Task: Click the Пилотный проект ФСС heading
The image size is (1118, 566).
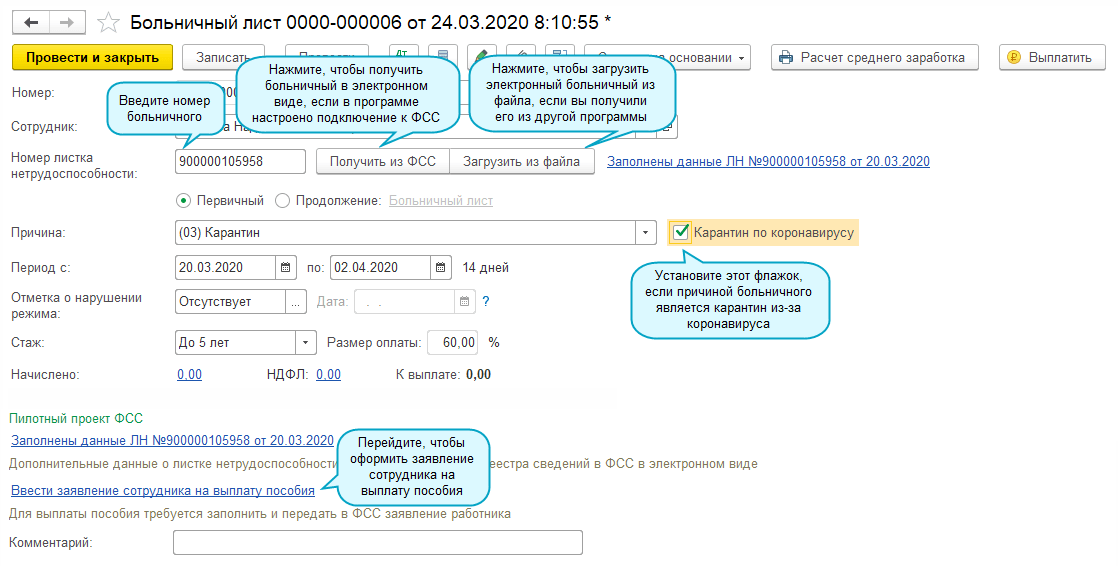Action: tap(76, 419)
